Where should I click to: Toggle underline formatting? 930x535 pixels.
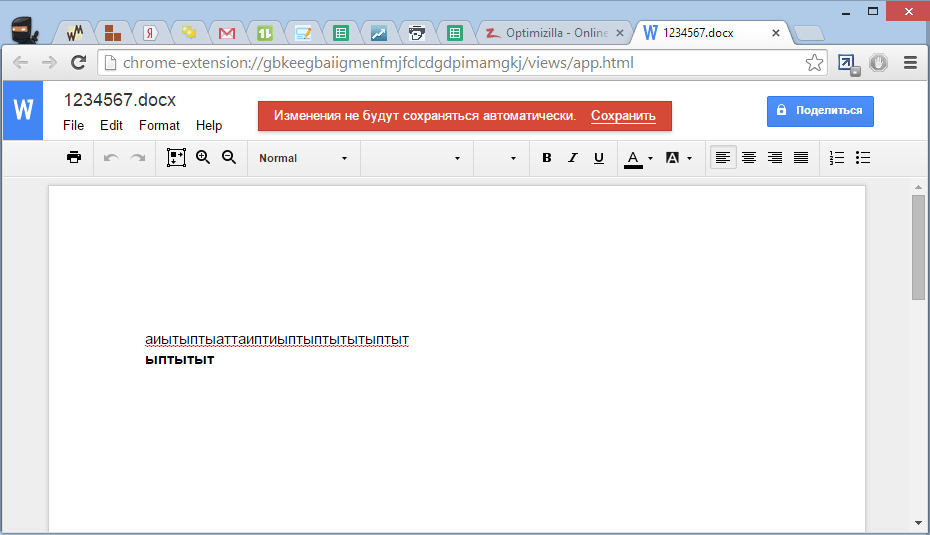click(599, 158)
